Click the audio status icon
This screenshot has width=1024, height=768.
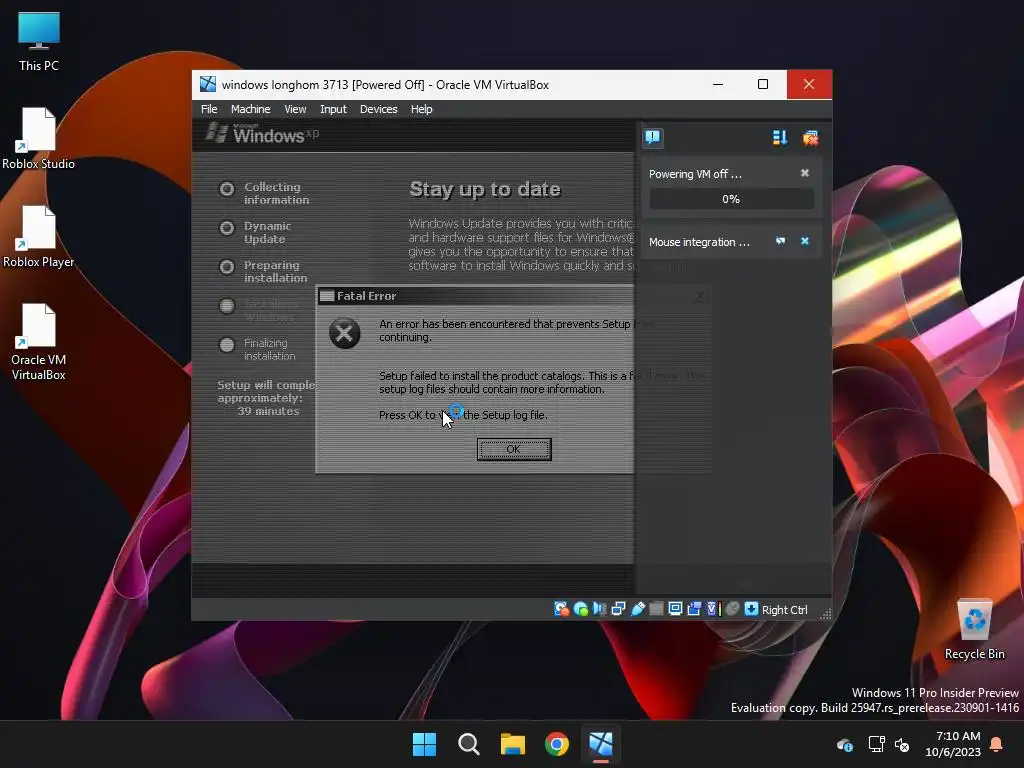coord(600,609)
